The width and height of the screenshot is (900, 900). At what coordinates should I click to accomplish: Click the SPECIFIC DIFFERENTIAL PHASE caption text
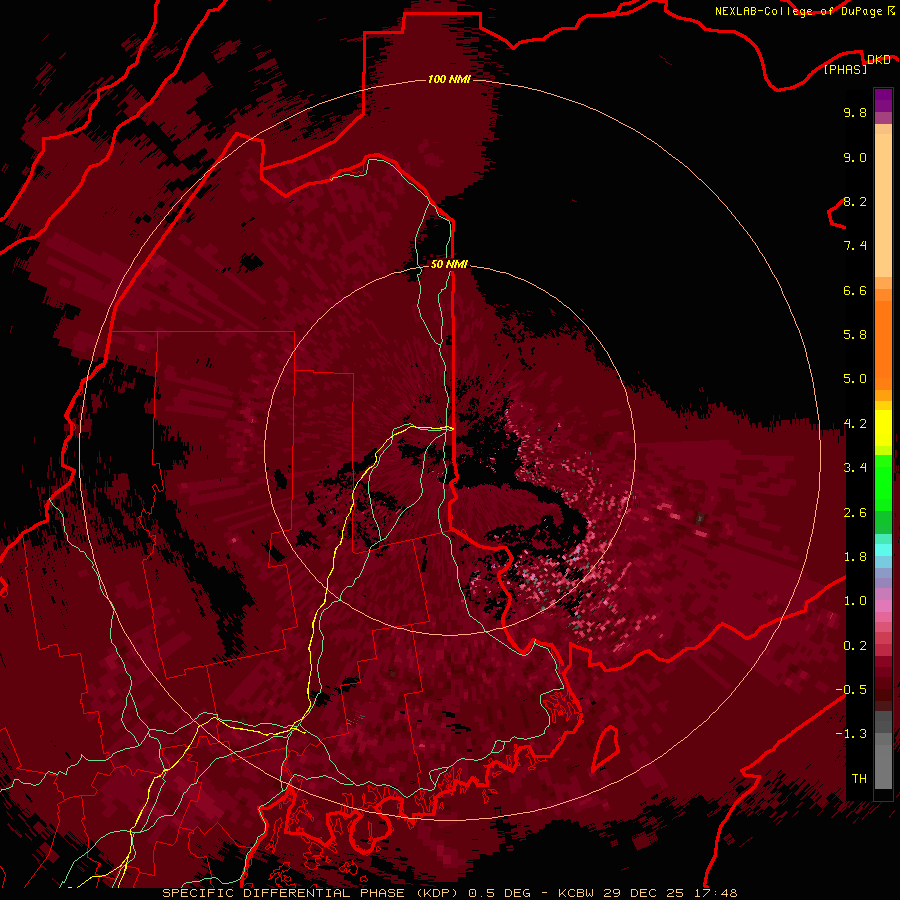coord(283,893)
